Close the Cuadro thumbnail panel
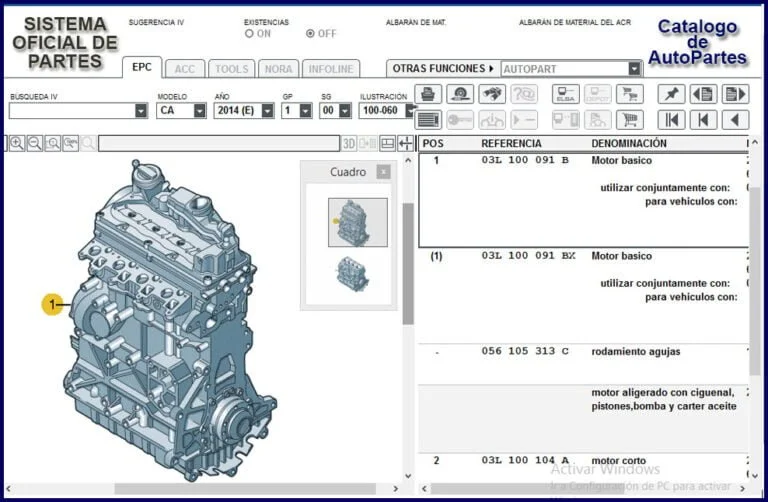Image resolution: width=768 pixels, height=502 pixels. pyautogui.click(x=383, y=172)
